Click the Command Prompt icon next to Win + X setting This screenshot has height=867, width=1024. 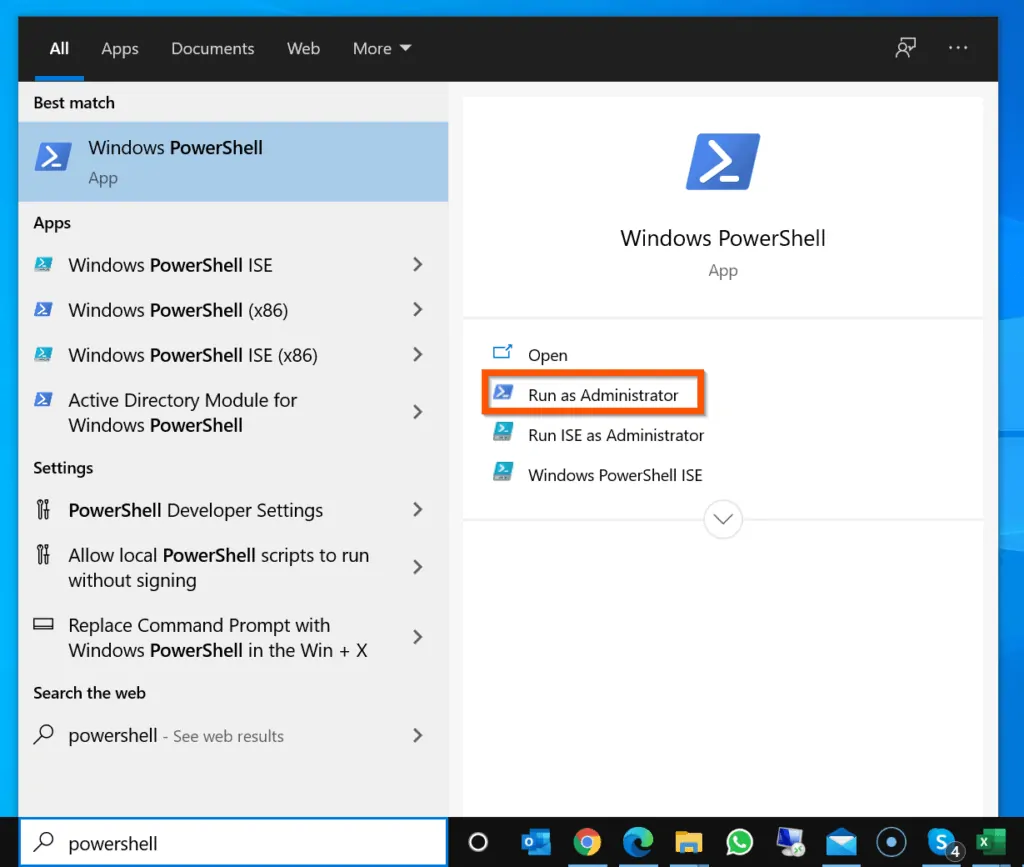pos(43,624)
